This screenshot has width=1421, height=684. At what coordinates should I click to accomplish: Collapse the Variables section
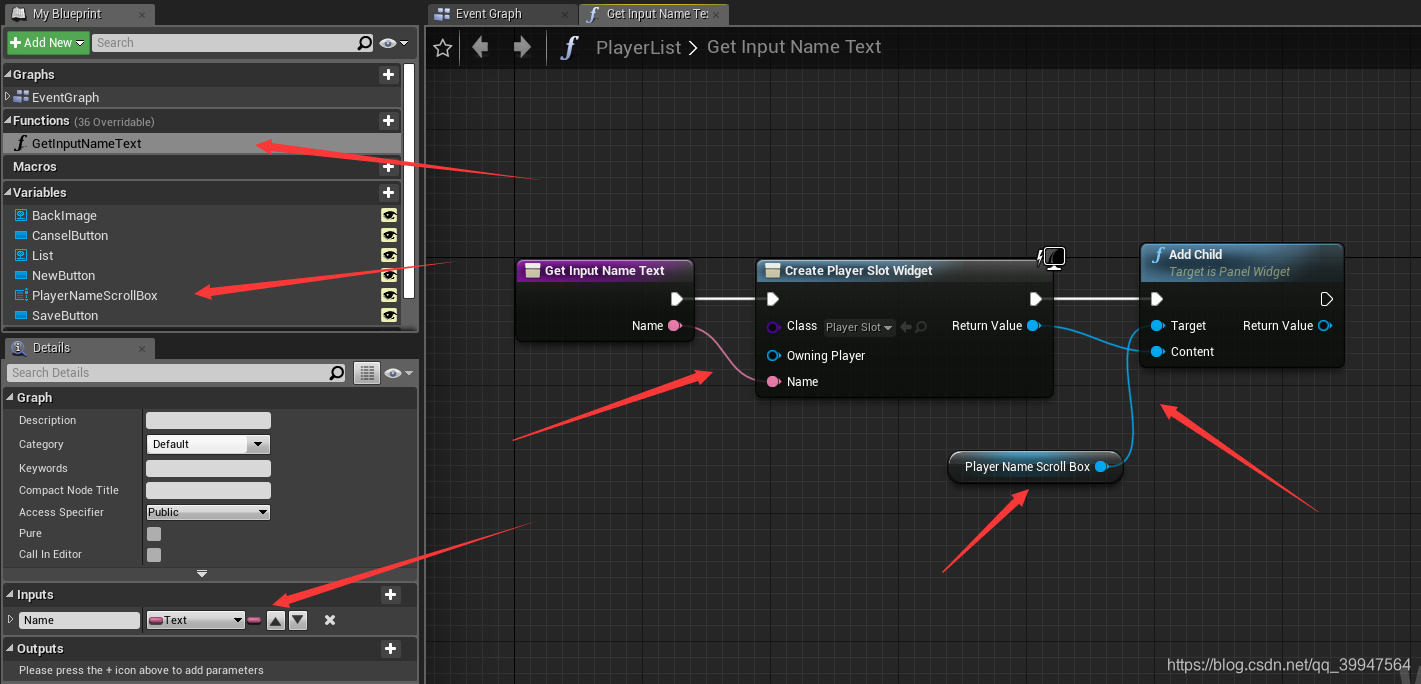[x=8, y=193]
